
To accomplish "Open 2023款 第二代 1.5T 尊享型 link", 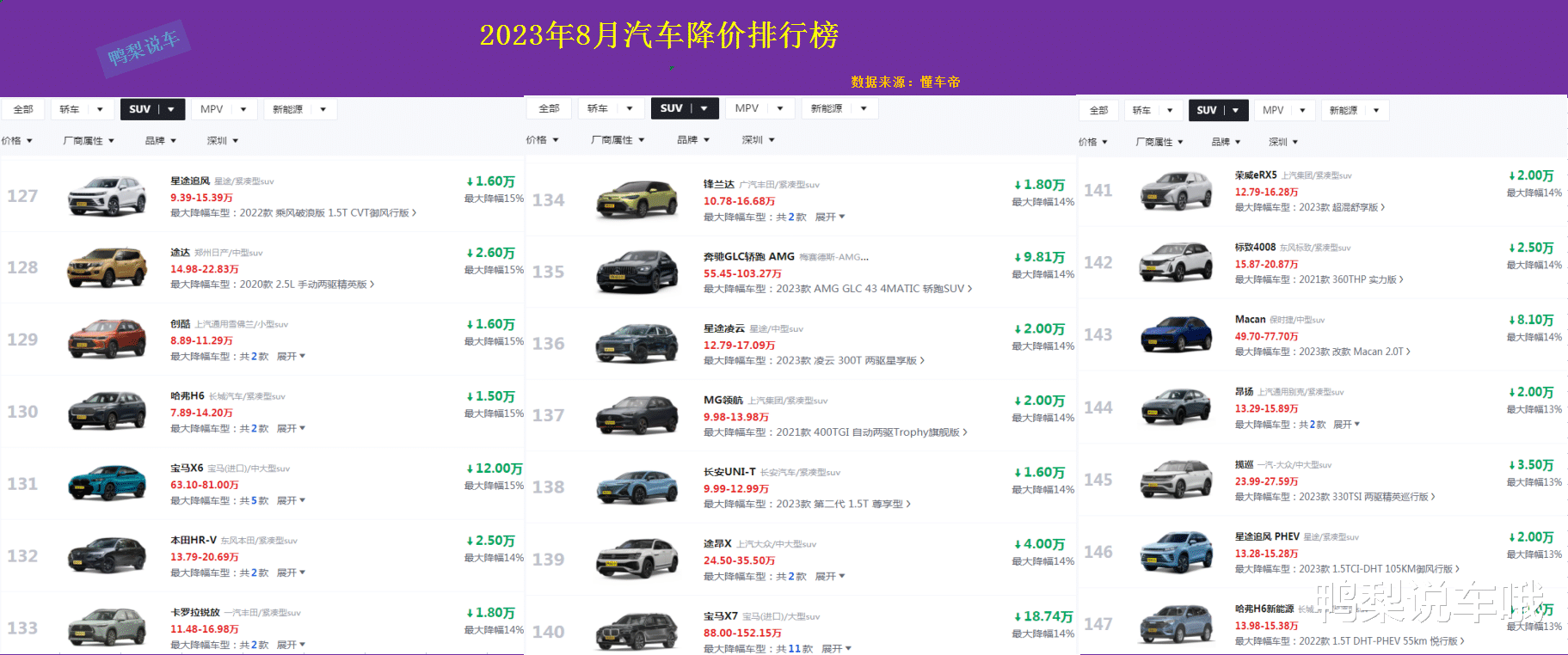I will (843, 504).
